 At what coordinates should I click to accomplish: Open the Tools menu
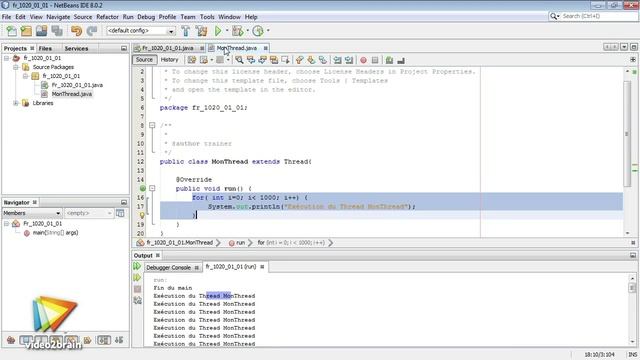coord(207,17)
